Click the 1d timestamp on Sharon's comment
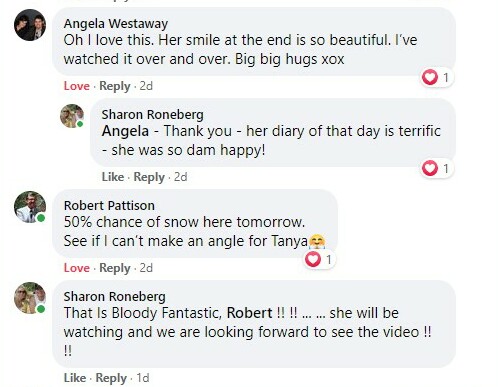The width and height of the screenshot is (498, 387). [x=143, y=378]
